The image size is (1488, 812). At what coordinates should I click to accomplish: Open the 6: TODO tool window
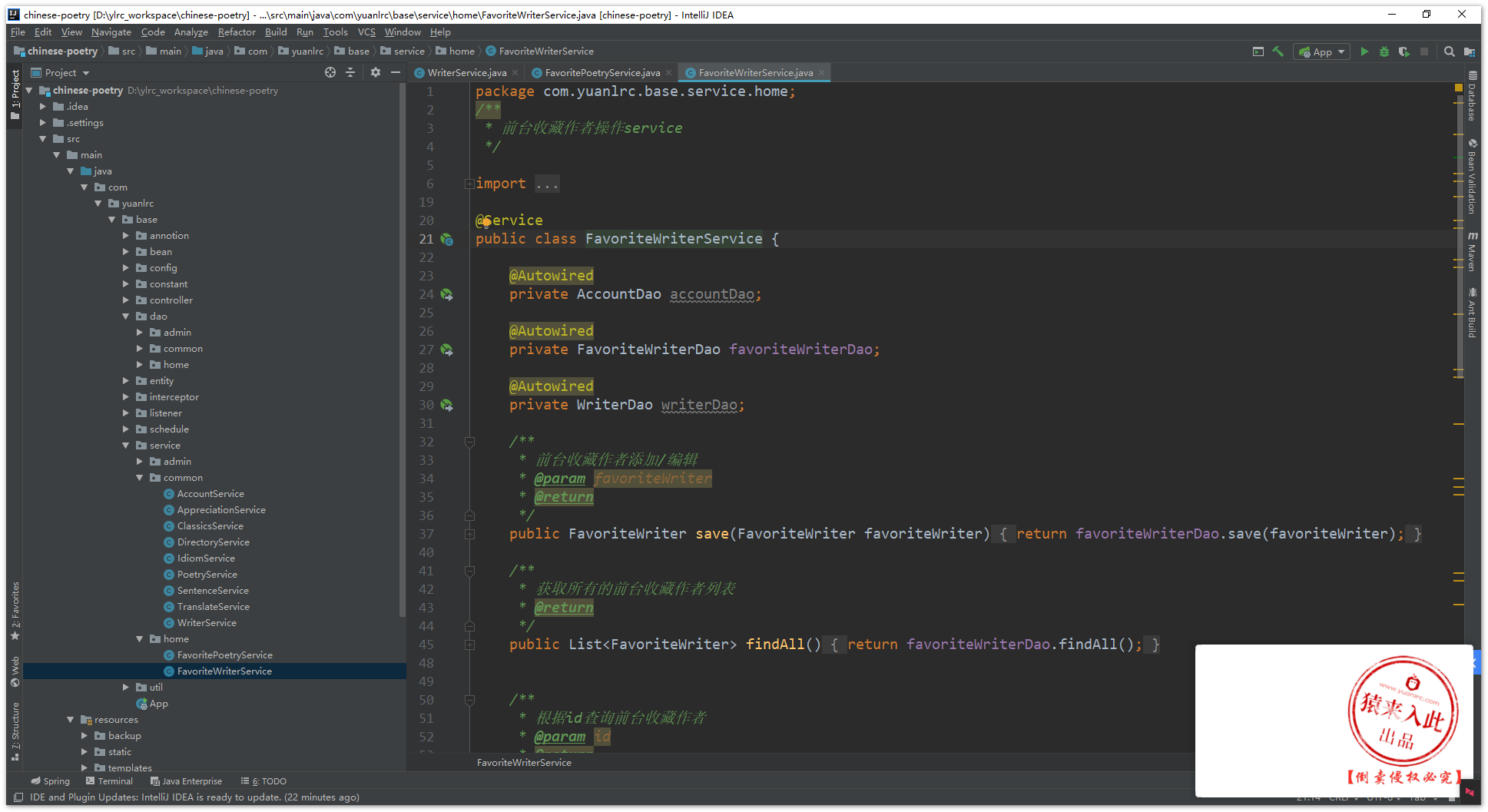[263, 781]
